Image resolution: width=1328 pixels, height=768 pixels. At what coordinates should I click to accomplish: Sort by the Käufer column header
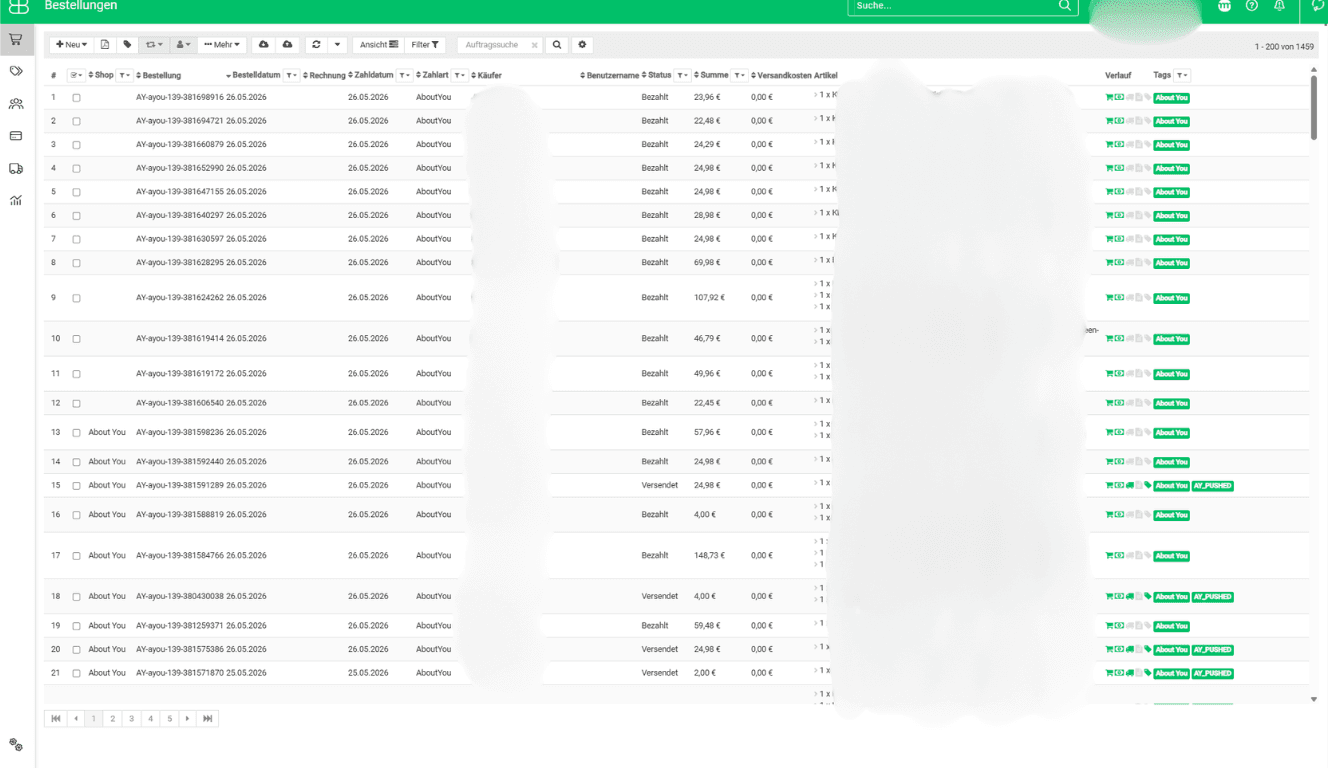click(487, 75)
